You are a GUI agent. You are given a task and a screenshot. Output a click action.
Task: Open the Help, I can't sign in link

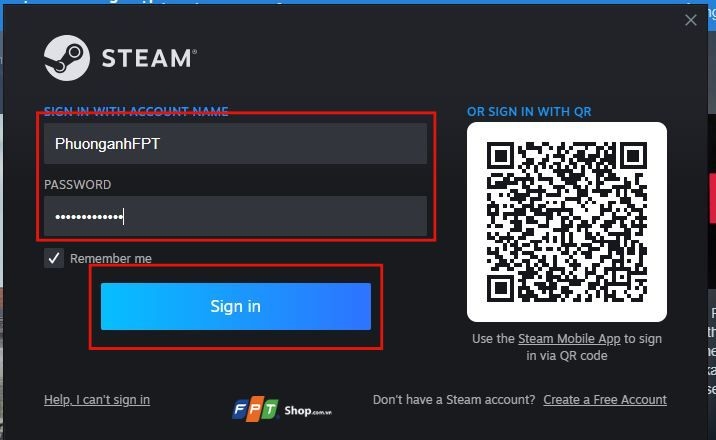pos(97,400)
